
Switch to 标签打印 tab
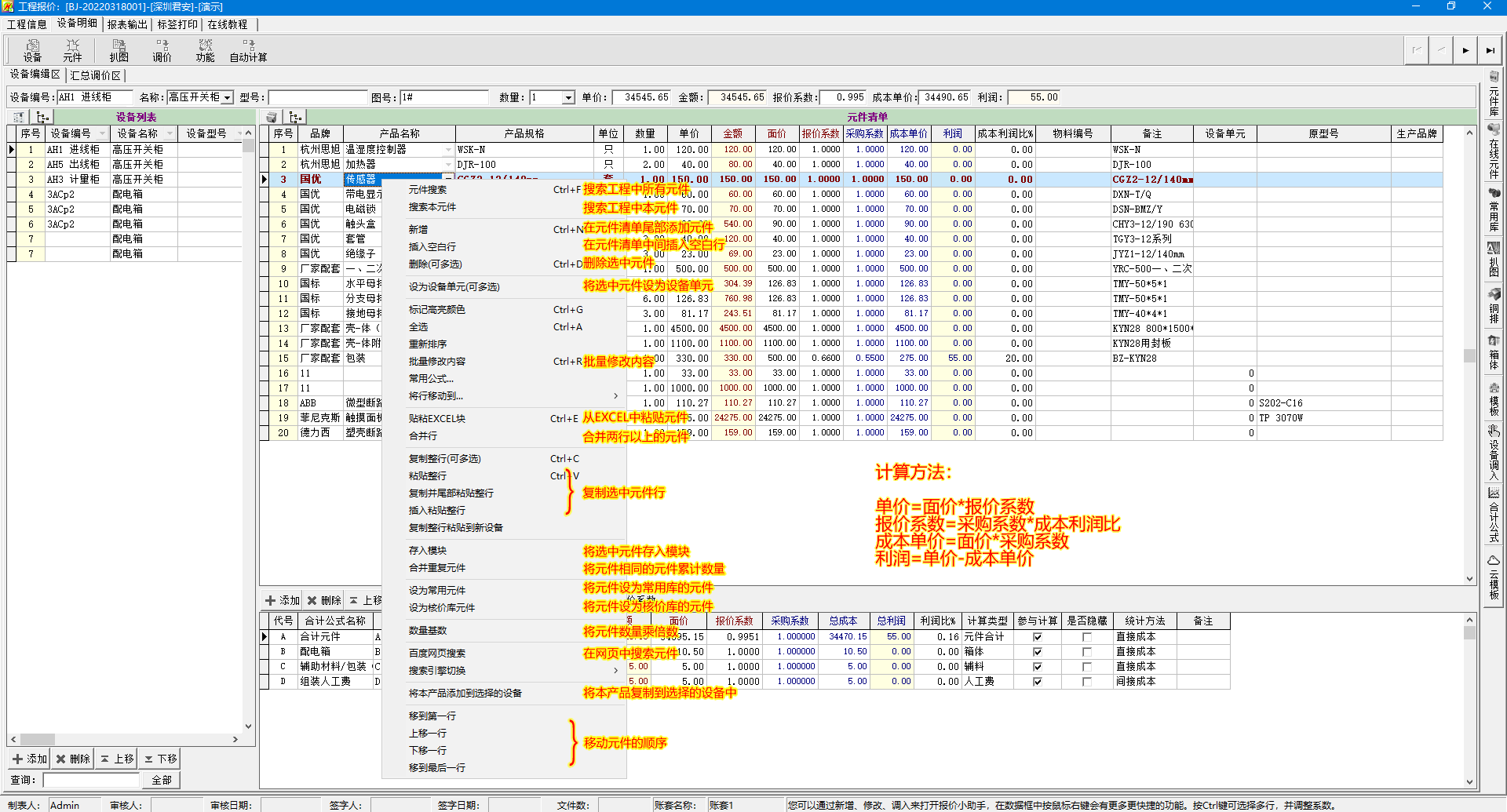click(x=177, y=24)
